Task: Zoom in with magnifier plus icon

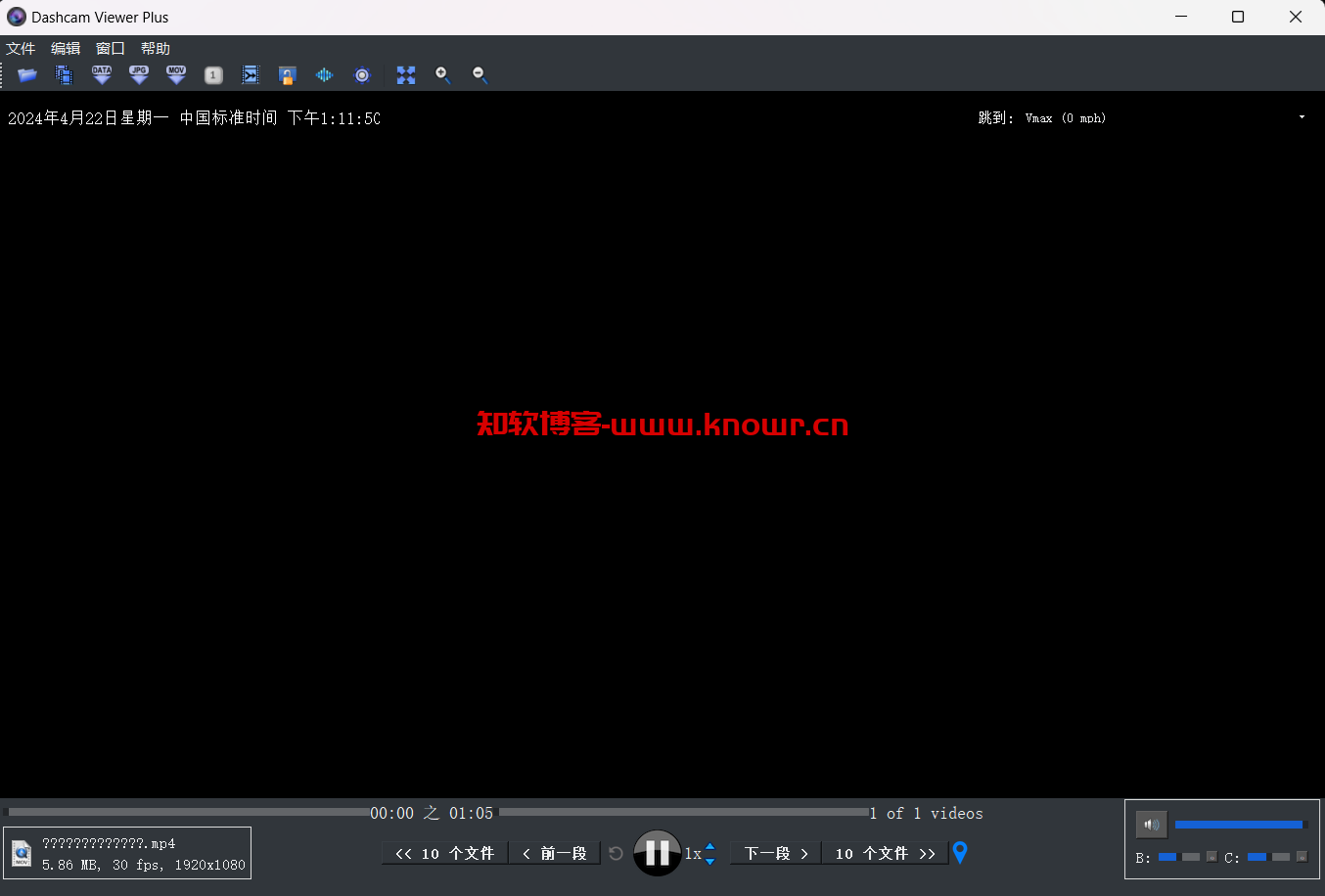Action: (443, 75)
